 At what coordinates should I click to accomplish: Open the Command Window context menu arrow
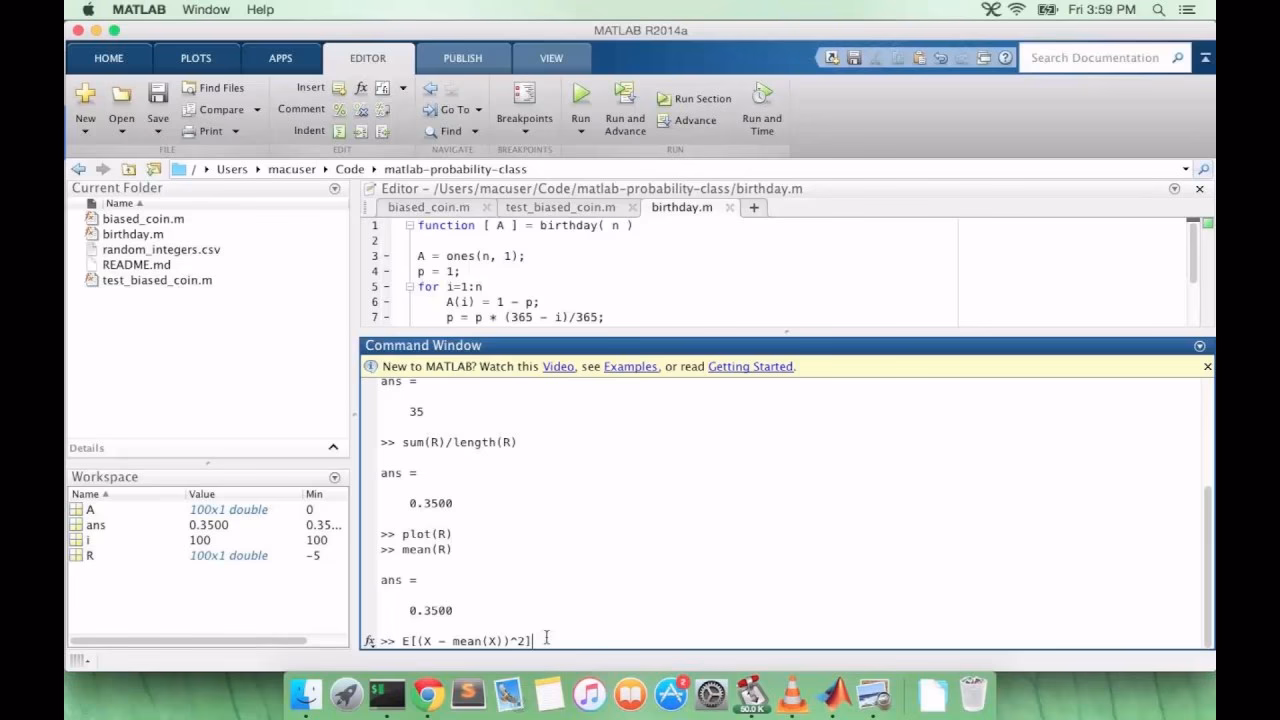(x=1199, y=345)
